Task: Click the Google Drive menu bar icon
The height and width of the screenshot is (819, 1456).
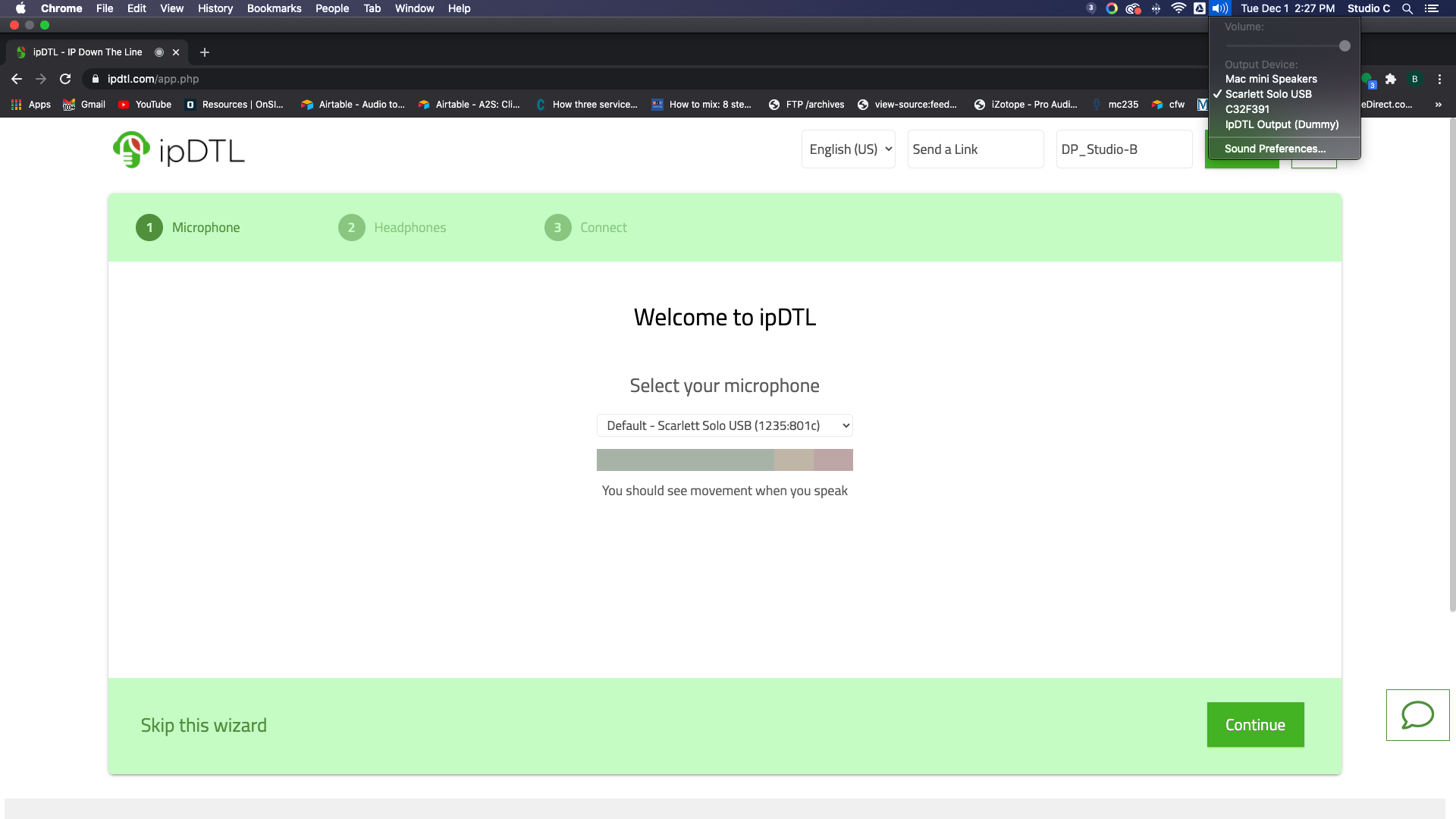Action: click(1200, 8)
